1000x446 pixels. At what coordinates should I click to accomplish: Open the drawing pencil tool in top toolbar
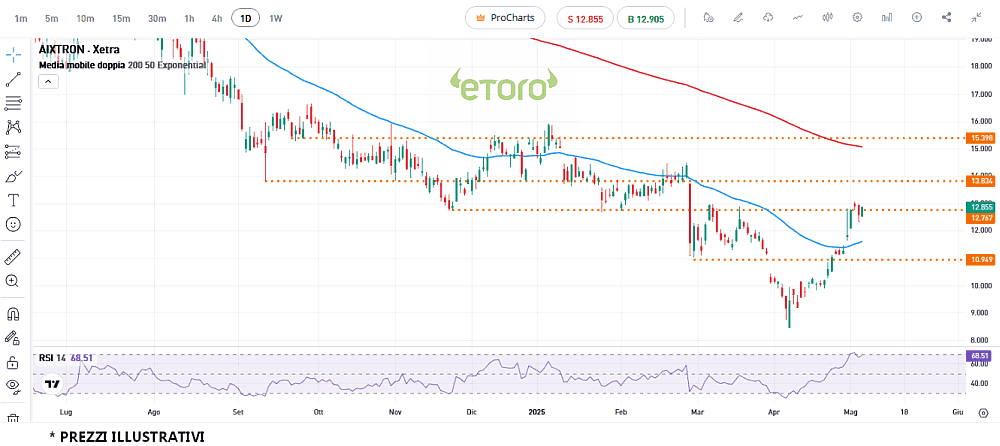click(738, 17)
